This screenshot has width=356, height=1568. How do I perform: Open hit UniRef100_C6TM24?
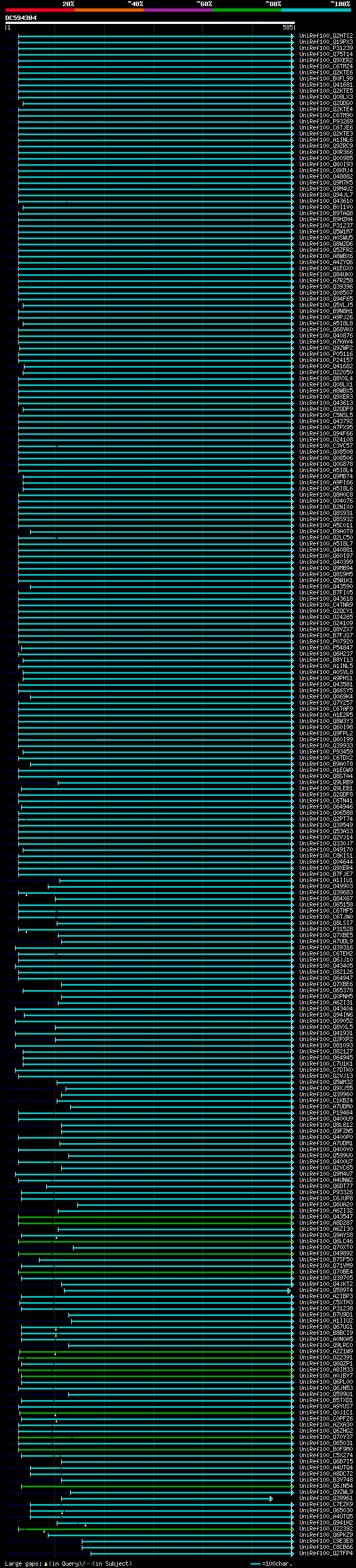(x=326, y=66)
